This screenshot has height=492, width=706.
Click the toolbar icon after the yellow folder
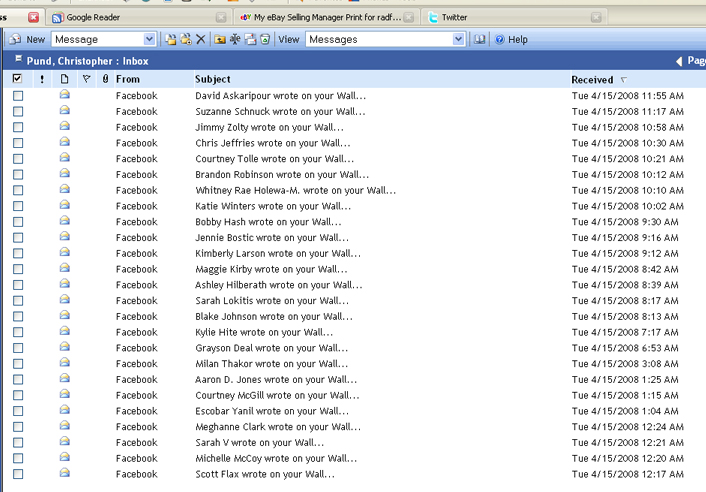click(235, 40)
